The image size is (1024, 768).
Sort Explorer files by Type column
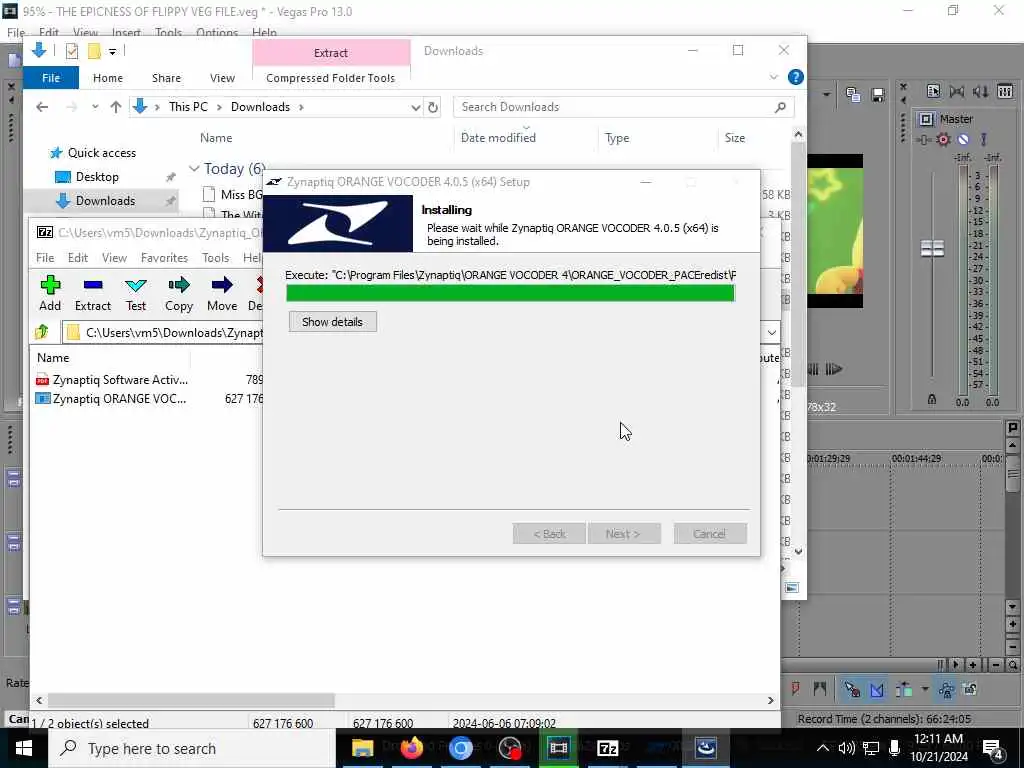[x=617, y=138]
